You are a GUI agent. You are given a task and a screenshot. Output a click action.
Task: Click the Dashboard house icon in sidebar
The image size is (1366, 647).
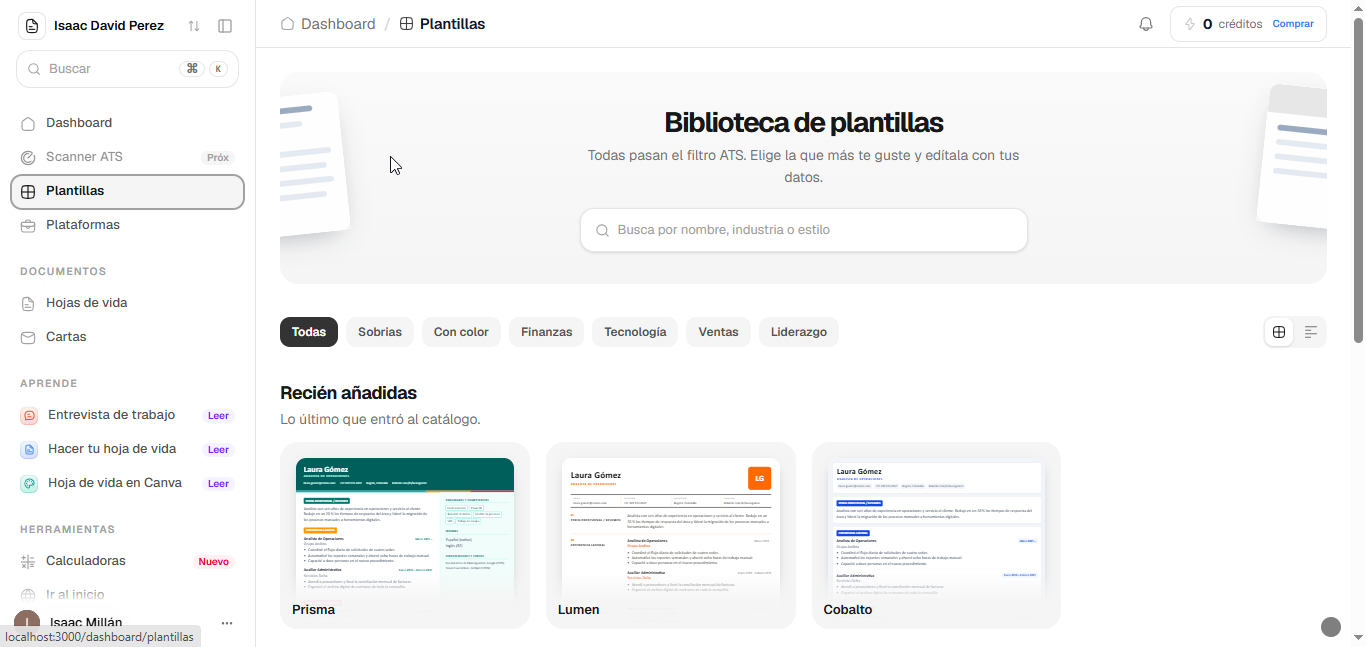[x=28, y=123]
